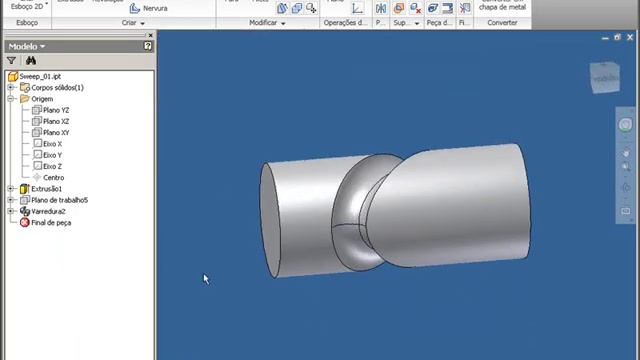Image resolution: width=640 pixels, height=360 pixels.
Task: Expand Corpos sólidos(1) node
Action: tap(11, 87)
